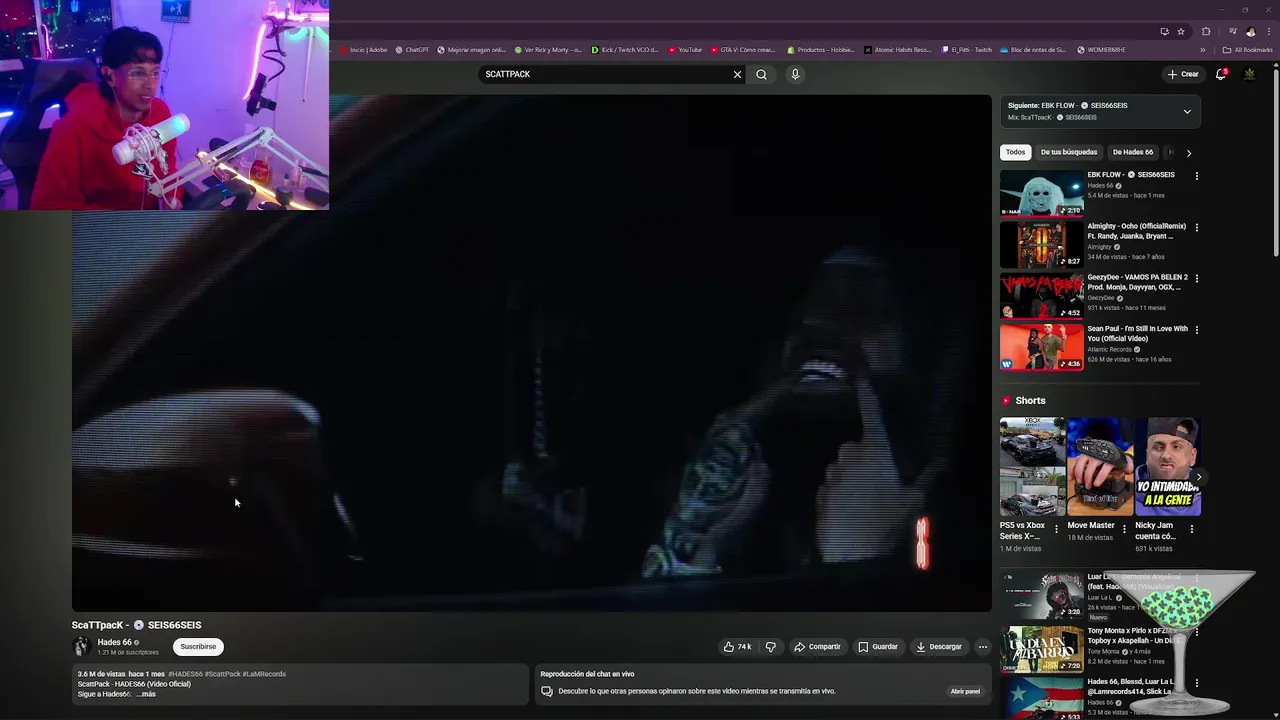Screen dimensions: 1280x720
Task: Open Hades 66 channel avatar
Action: tap(82, 646)
